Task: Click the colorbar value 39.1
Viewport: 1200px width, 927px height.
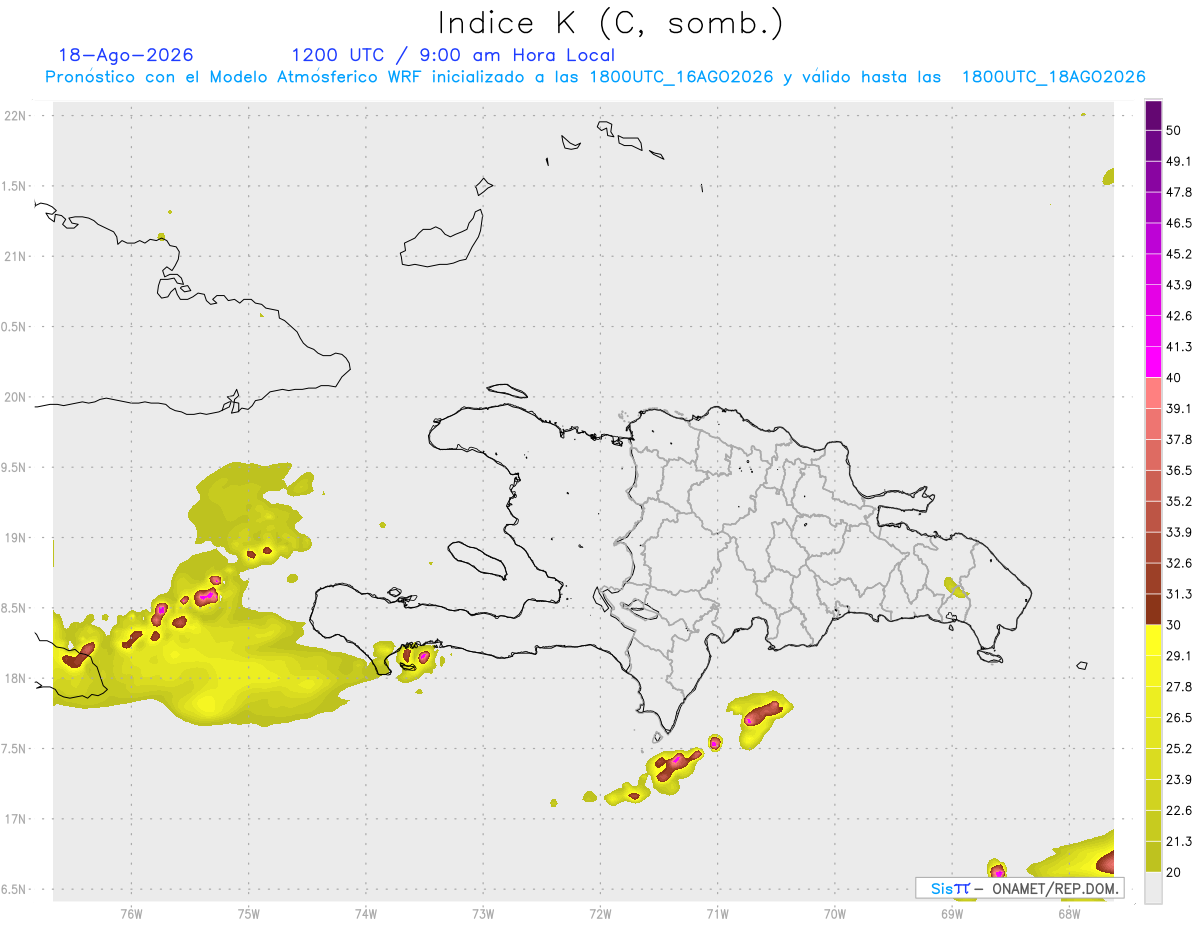Action: tap(1179, 409)
